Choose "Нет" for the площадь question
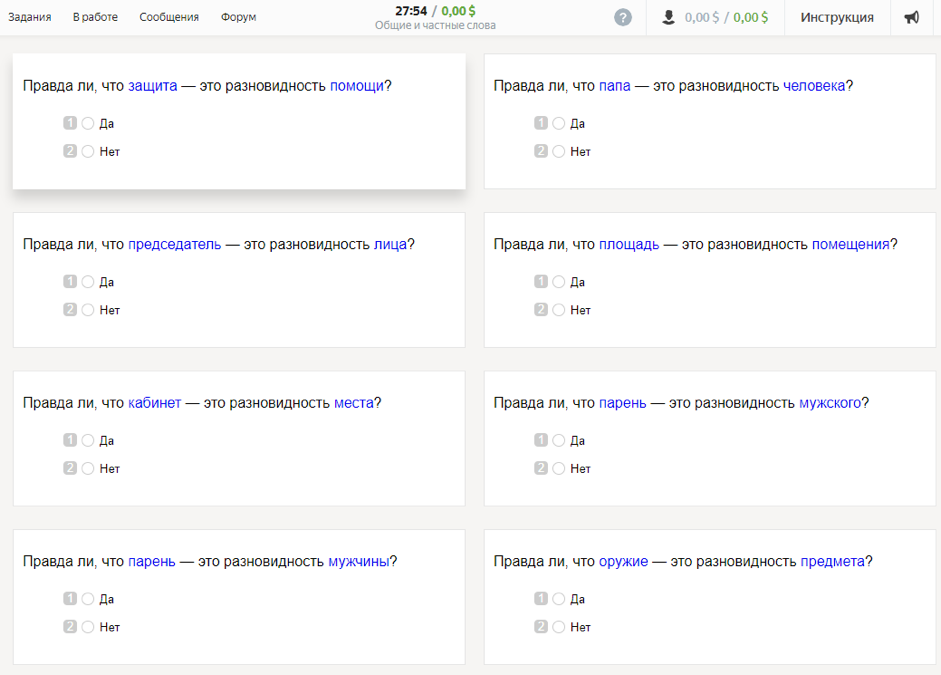Screen dimensions: 941x675 tap(559, 310)
